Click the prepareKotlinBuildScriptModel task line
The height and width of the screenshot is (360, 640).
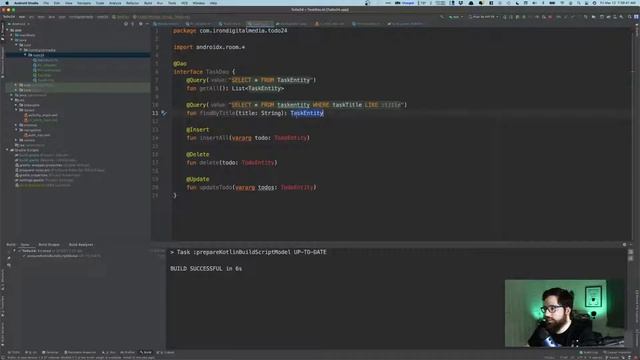coord(248,252)
